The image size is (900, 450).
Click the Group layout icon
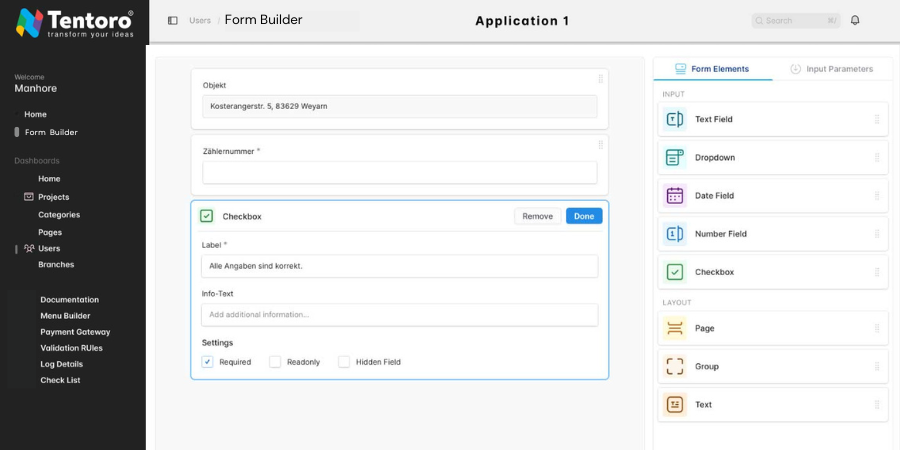pos(674,366)
